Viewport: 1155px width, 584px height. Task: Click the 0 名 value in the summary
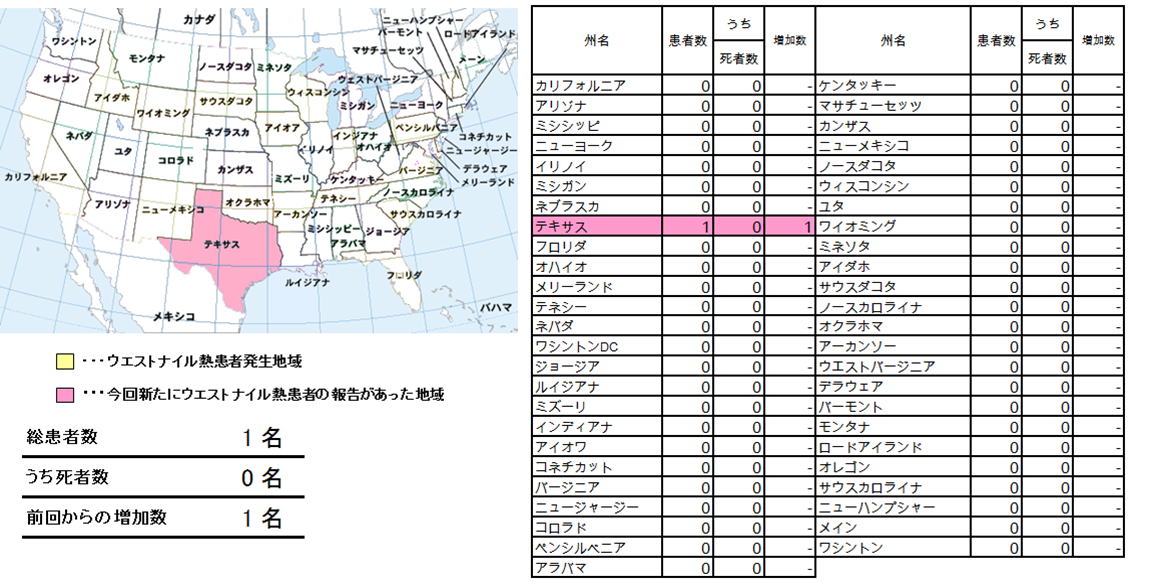point(262,479)
